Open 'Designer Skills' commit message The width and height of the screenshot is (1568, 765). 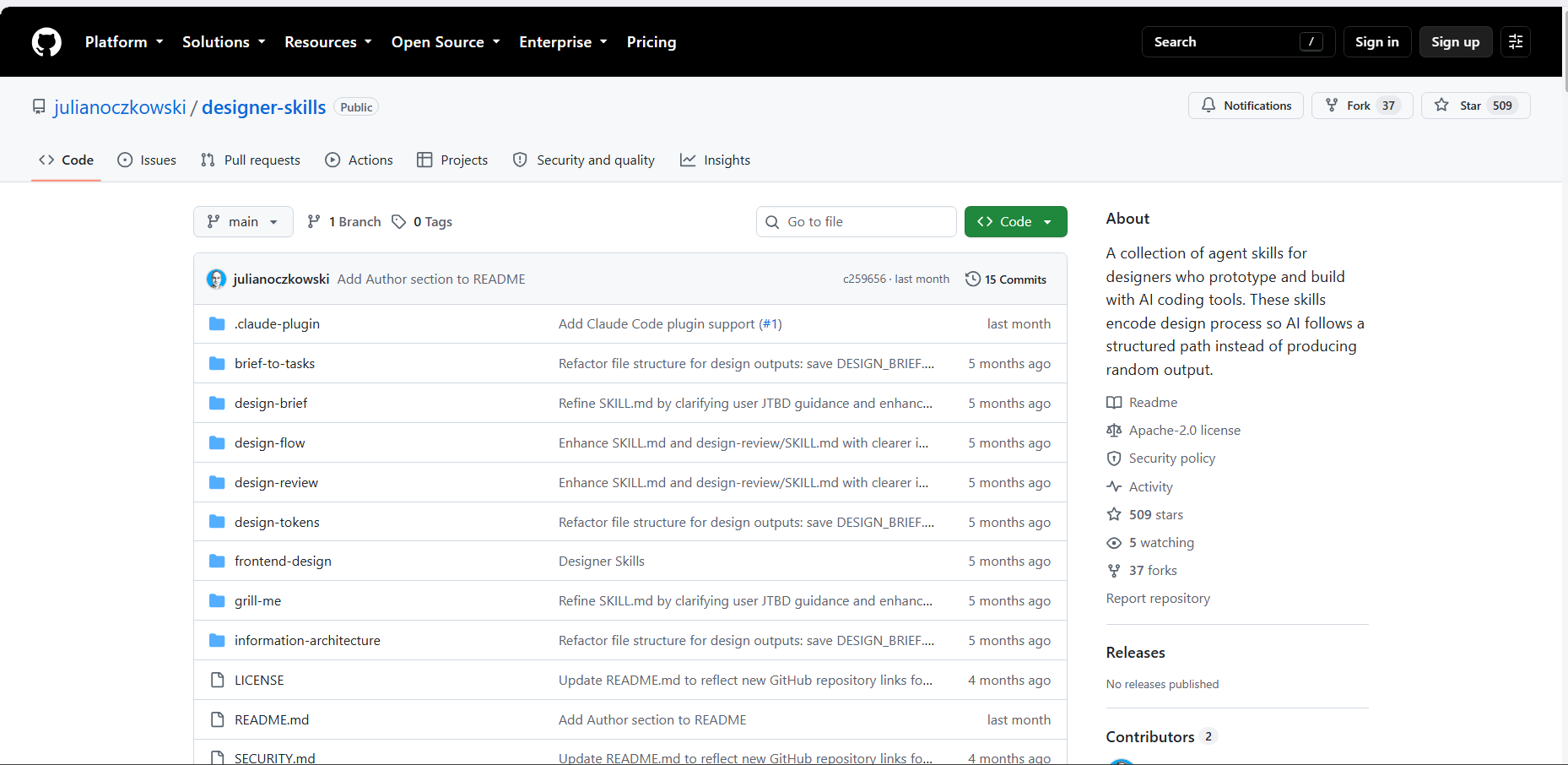(x=601, y=562)
